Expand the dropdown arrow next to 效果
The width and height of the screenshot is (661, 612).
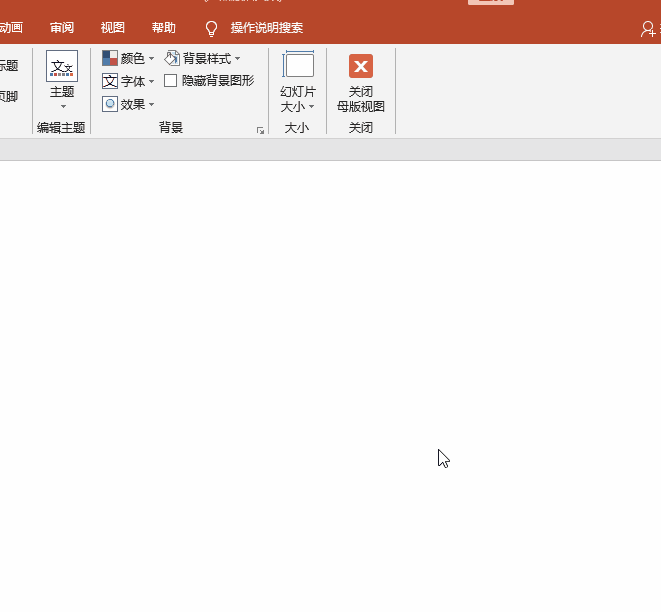pos(152,105)
